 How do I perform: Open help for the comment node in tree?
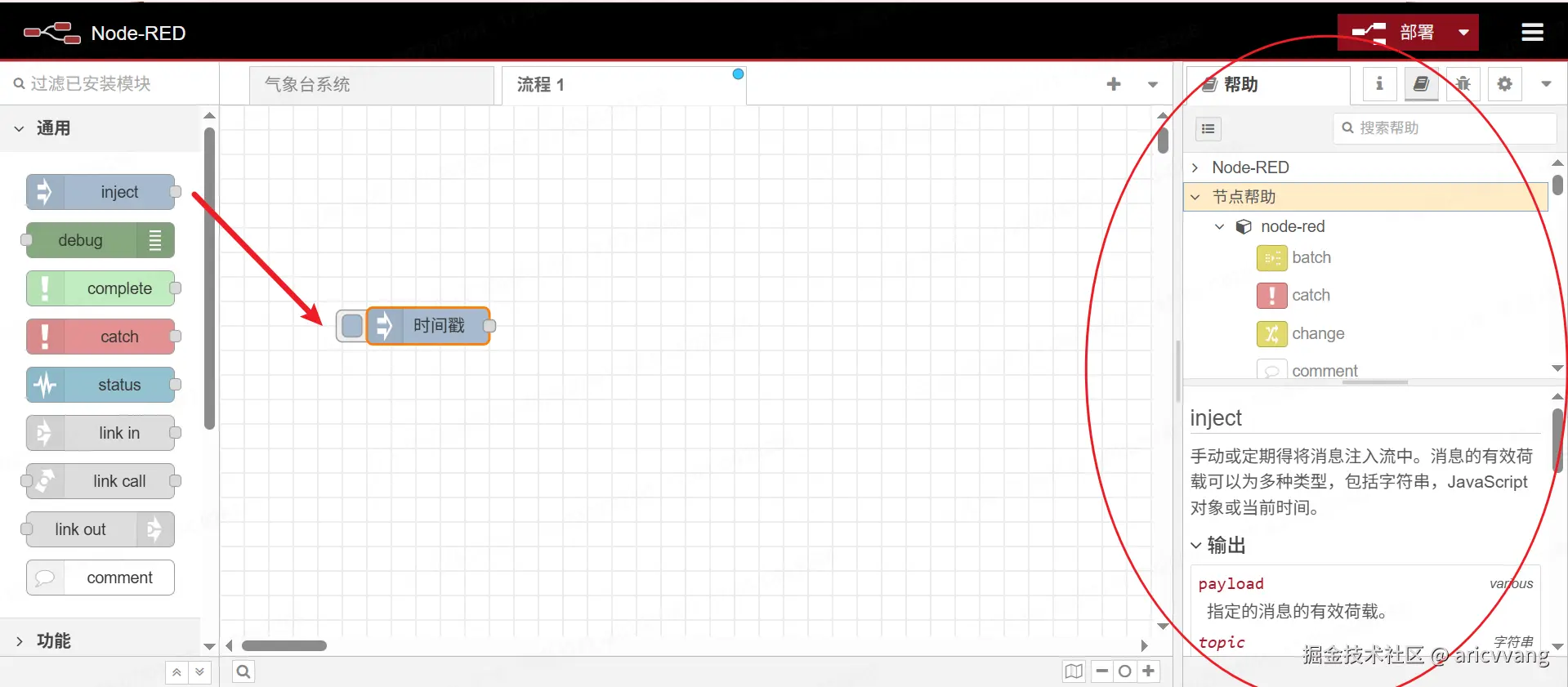click(1307, 370)
